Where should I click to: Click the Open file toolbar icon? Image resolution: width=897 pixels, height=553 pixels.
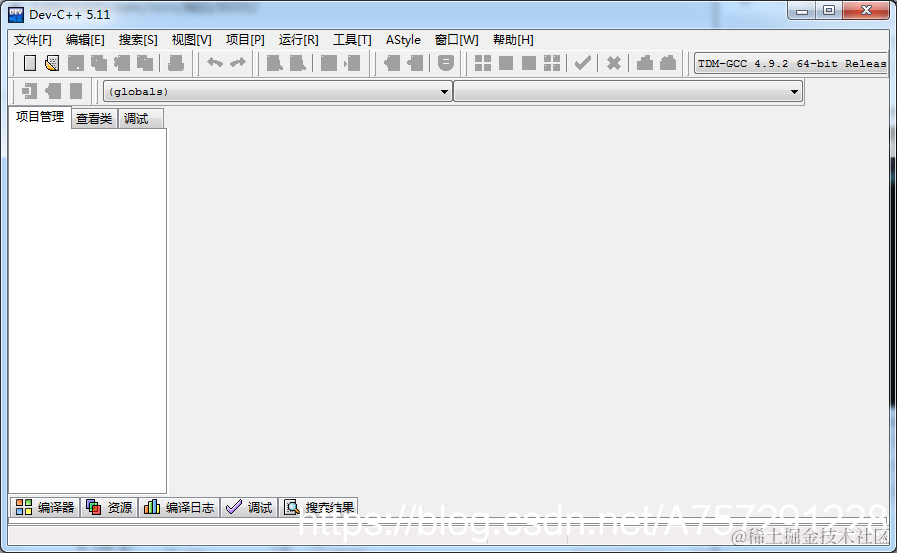[x=52, y=63]
